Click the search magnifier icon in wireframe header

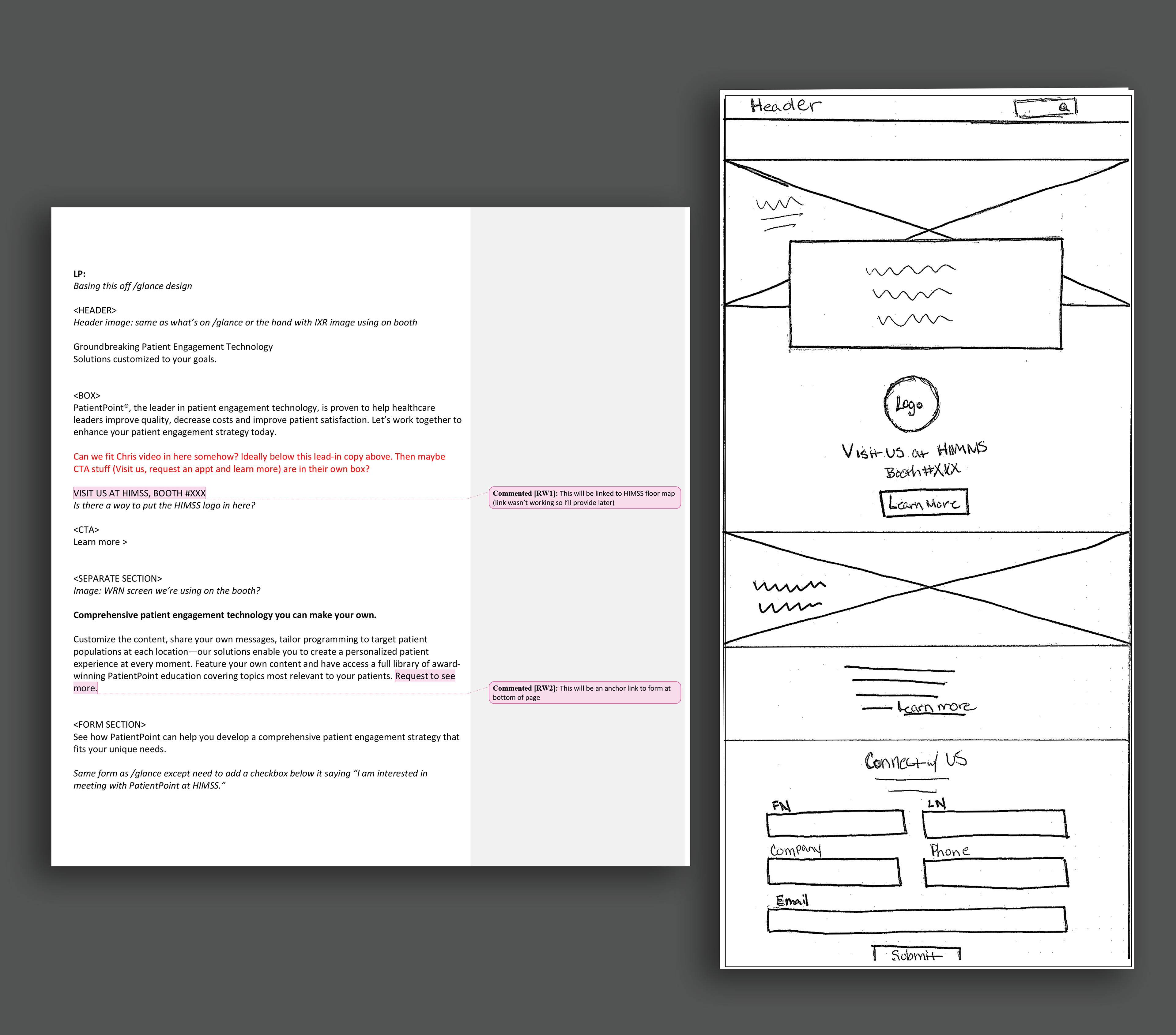click(x=1063, y=107)
